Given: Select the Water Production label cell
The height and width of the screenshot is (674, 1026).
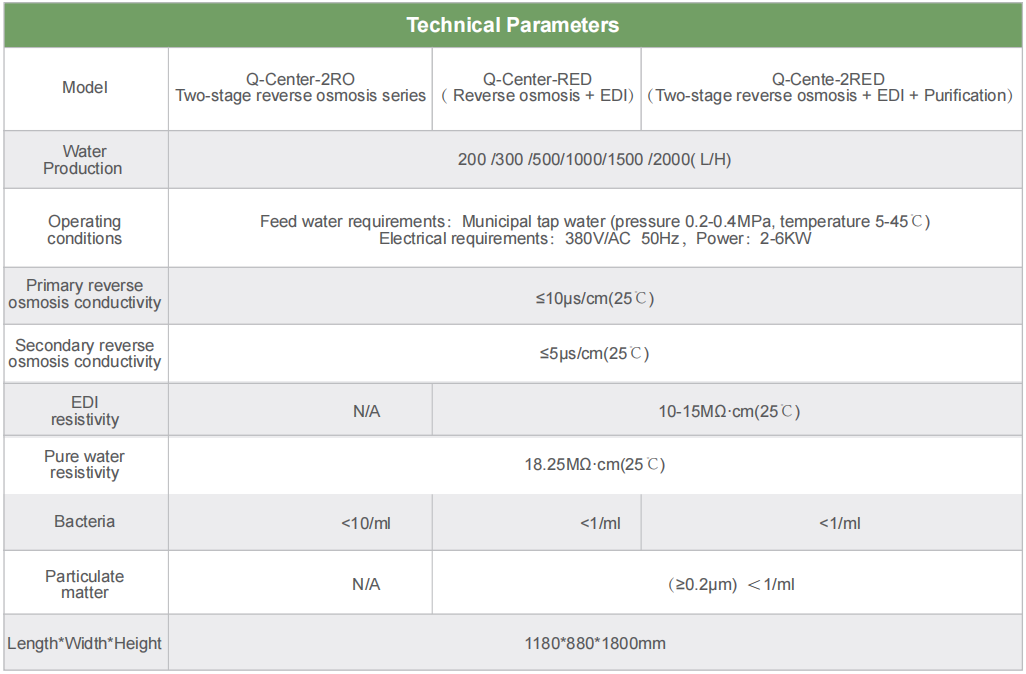Looking at the screenshot, I should 83,160.
